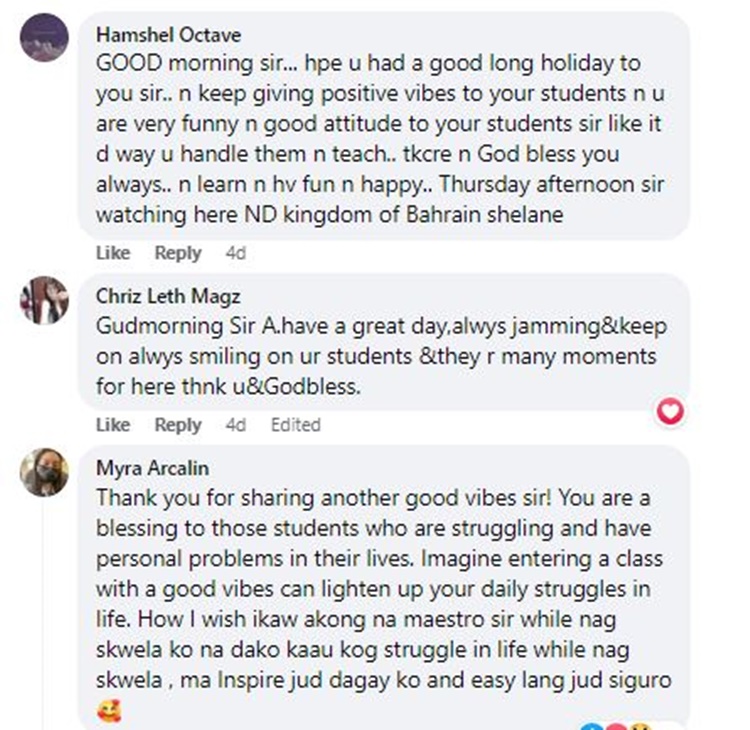Viewport: 750px width, 730px height.
Task: Open the 4d timestamp under Chriz's comment
Action: (235, 425)
